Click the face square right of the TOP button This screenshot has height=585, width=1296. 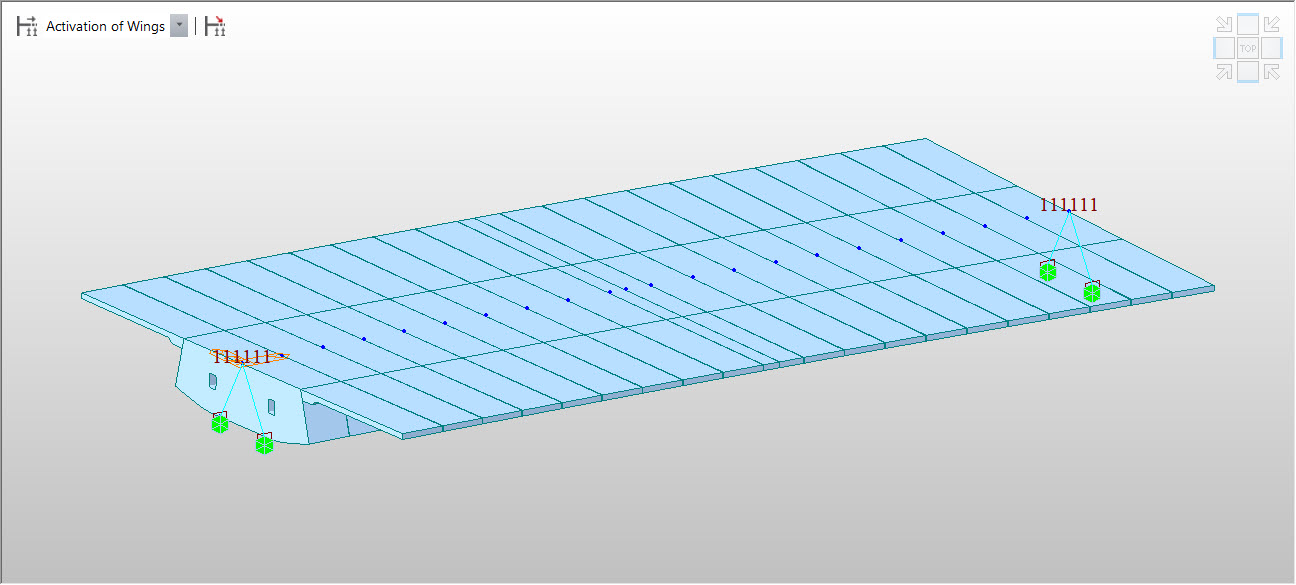coord(1271,47)
